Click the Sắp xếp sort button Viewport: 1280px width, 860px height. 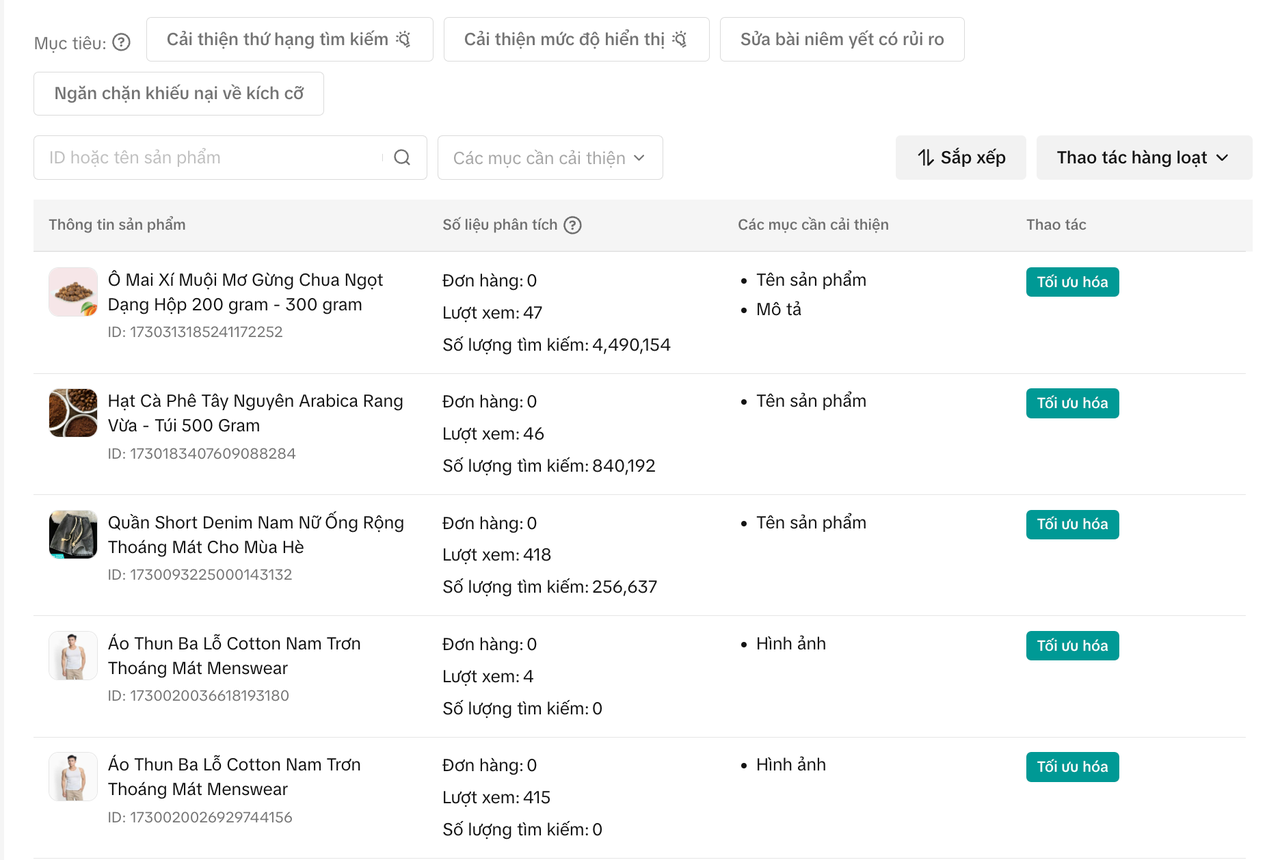pyautogui.click(x=960, y=158)
